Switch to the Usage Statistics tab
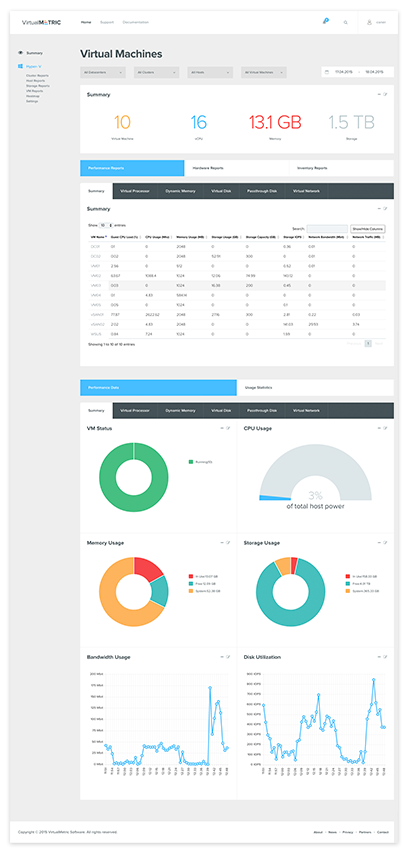Screen dimensions: 407x861 coord(315,388)
